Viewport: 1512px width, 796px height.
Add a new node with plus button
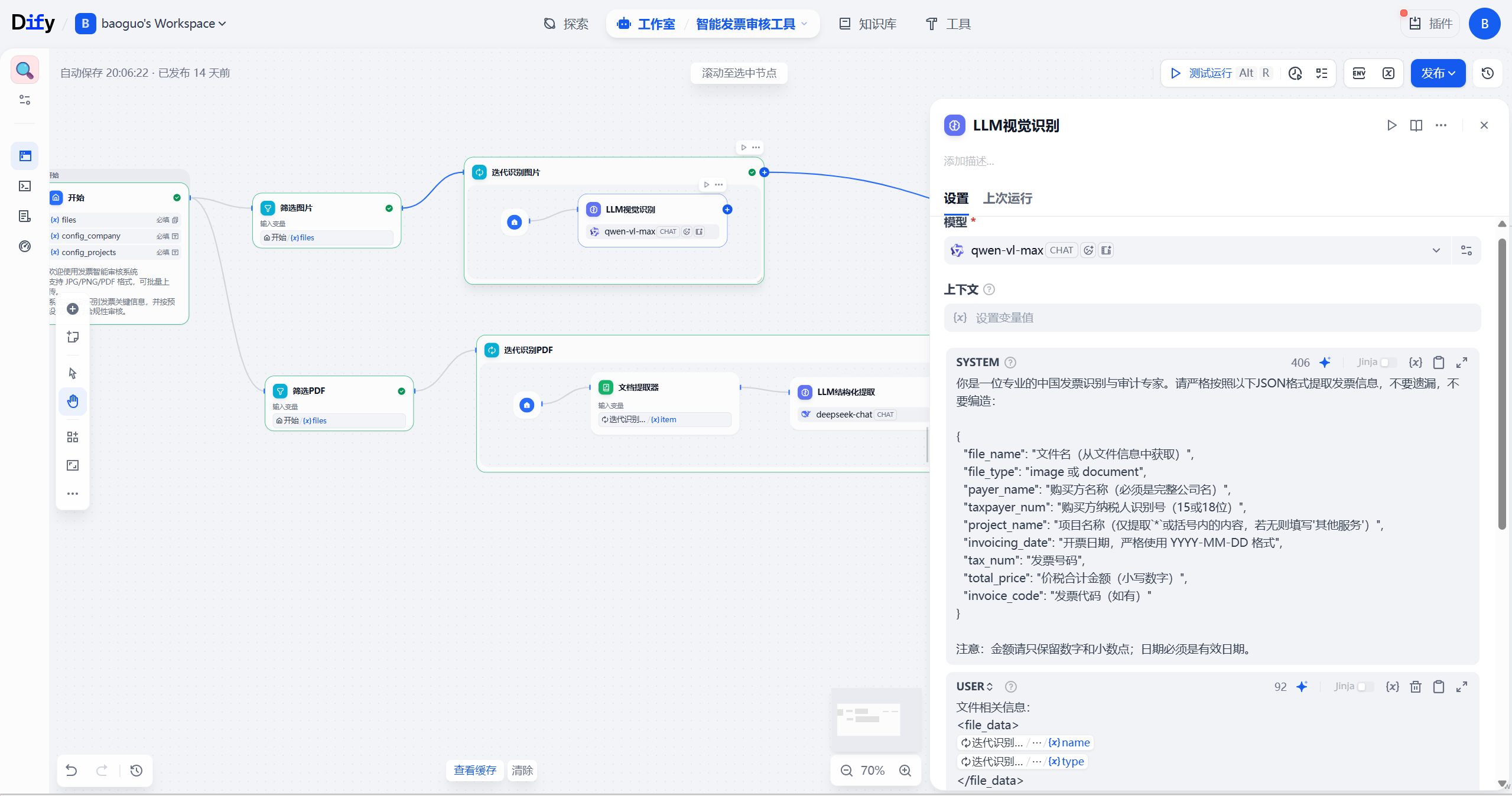click(x=73, y=309)
